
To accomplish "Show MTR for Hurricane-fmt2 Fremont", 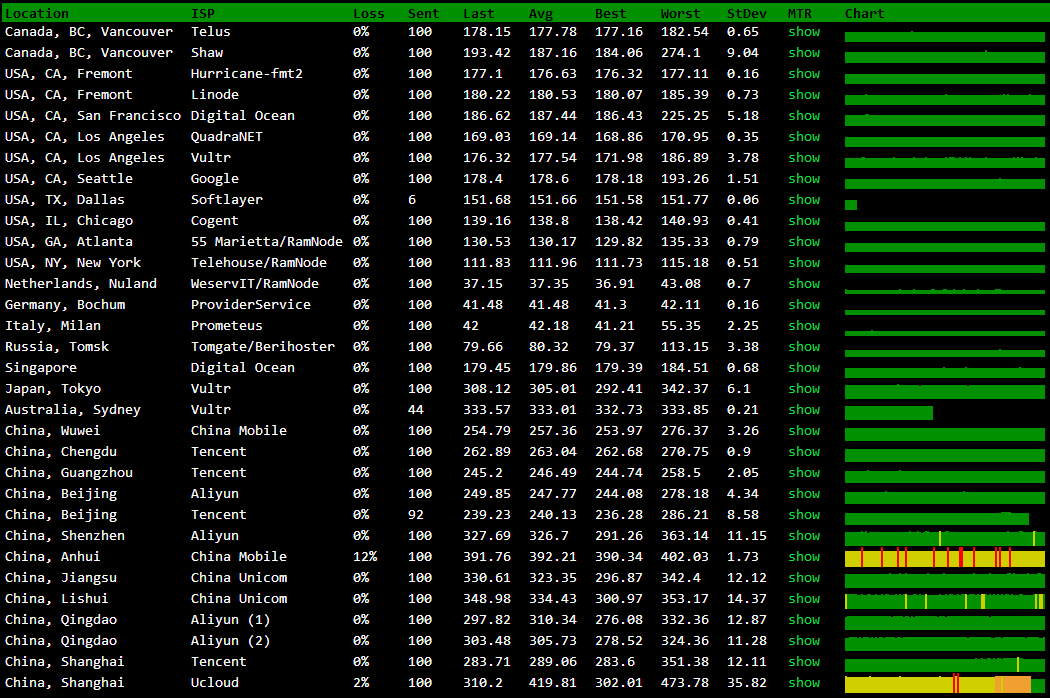I will click(804, 74).
